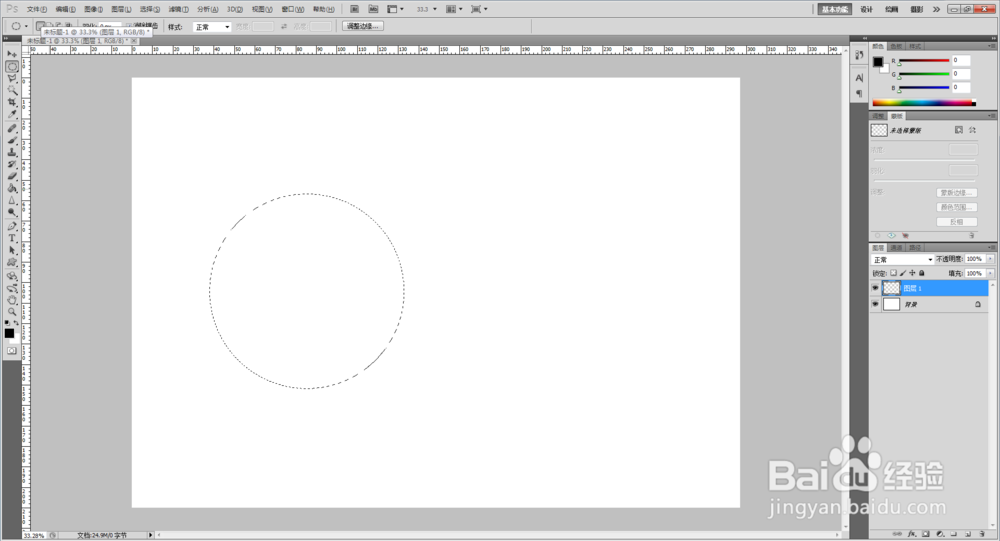1000x541 pixels.
Task: Select the Pen tool
Action: click(11, 226)
